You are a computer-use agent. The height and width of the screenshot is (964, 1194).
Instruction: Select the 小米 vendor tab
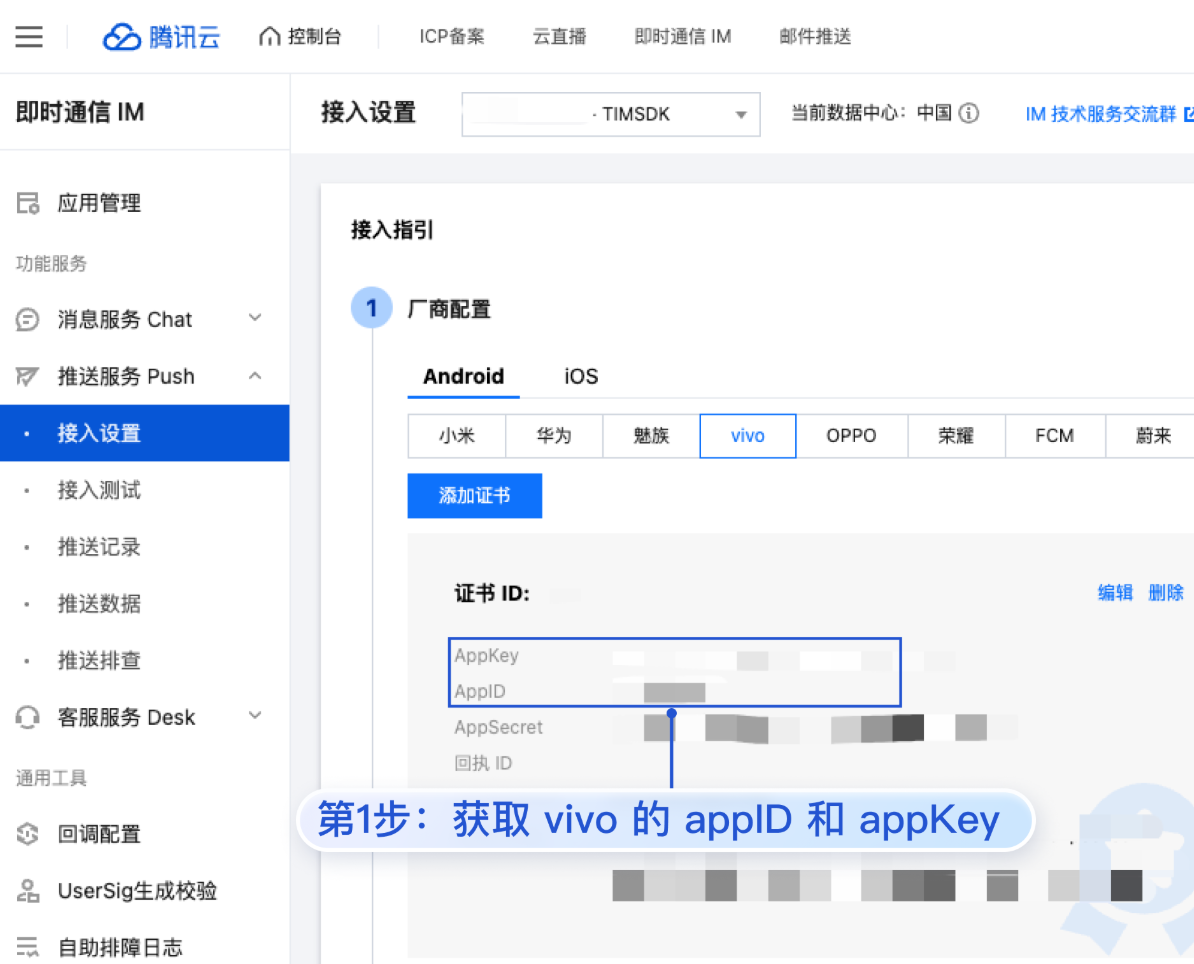(457, 436)
